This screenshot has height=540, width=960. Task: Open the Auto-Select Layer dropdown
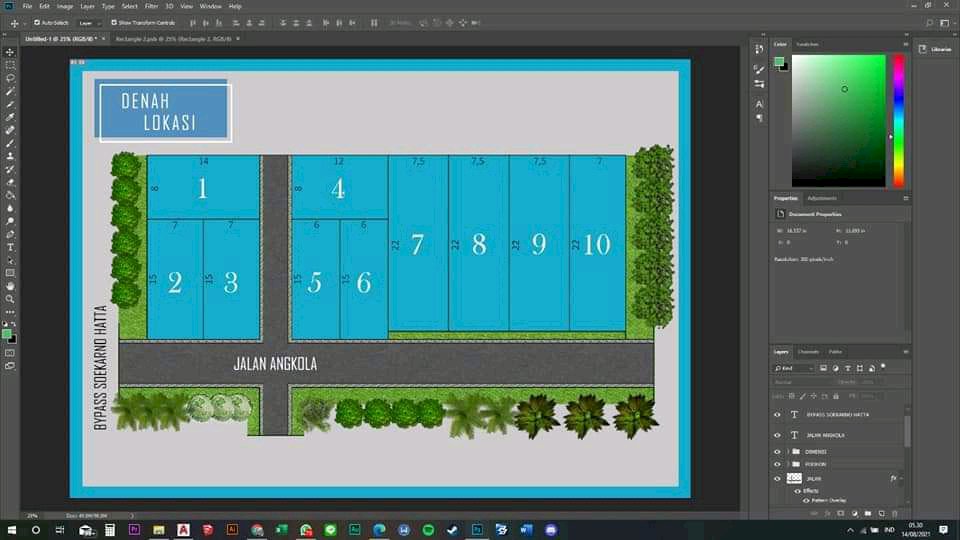89,22
